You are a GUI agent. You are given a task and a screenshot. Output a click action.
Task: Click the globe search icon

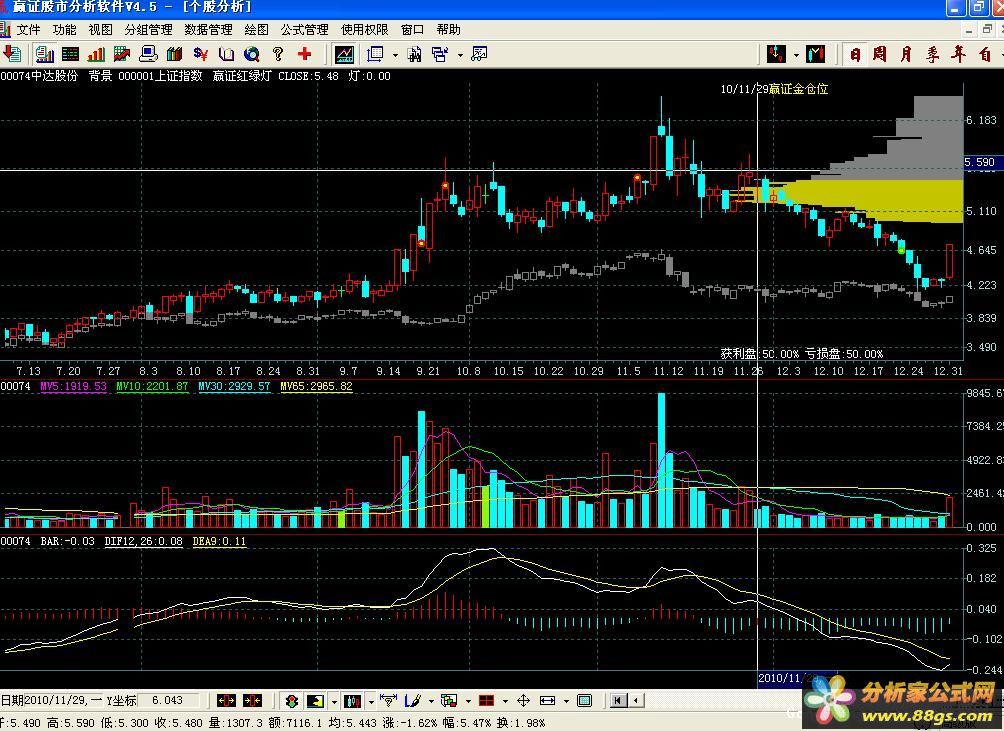click(252, 54)
